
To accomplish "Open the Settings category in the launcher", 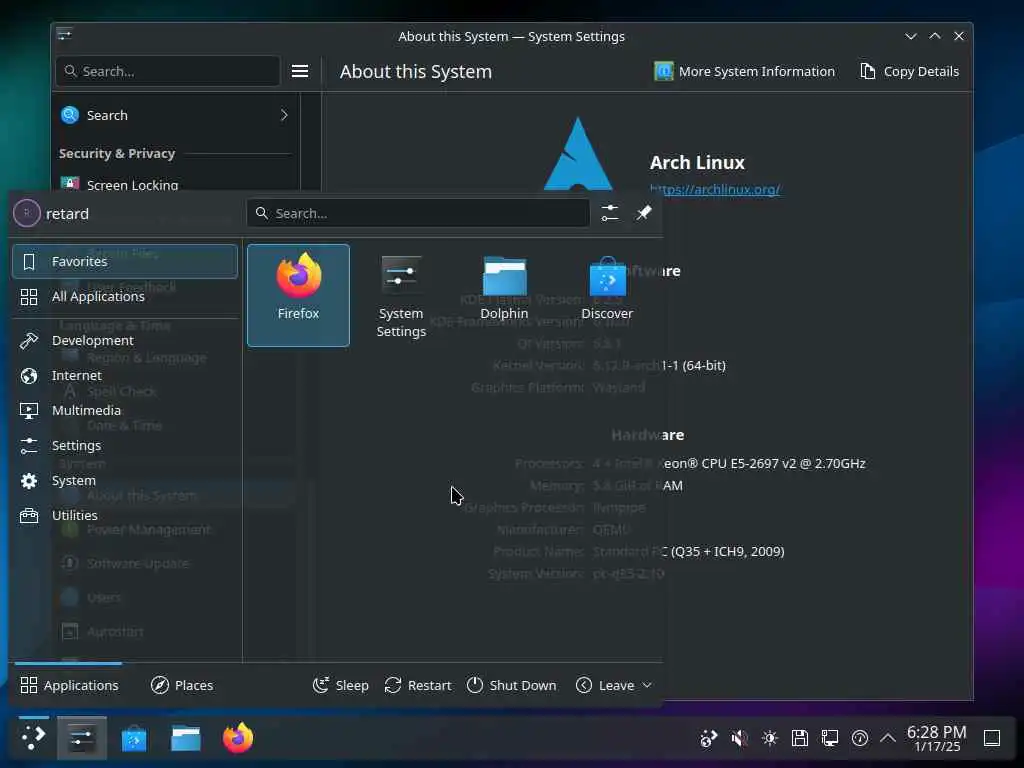I will [125, 445].
